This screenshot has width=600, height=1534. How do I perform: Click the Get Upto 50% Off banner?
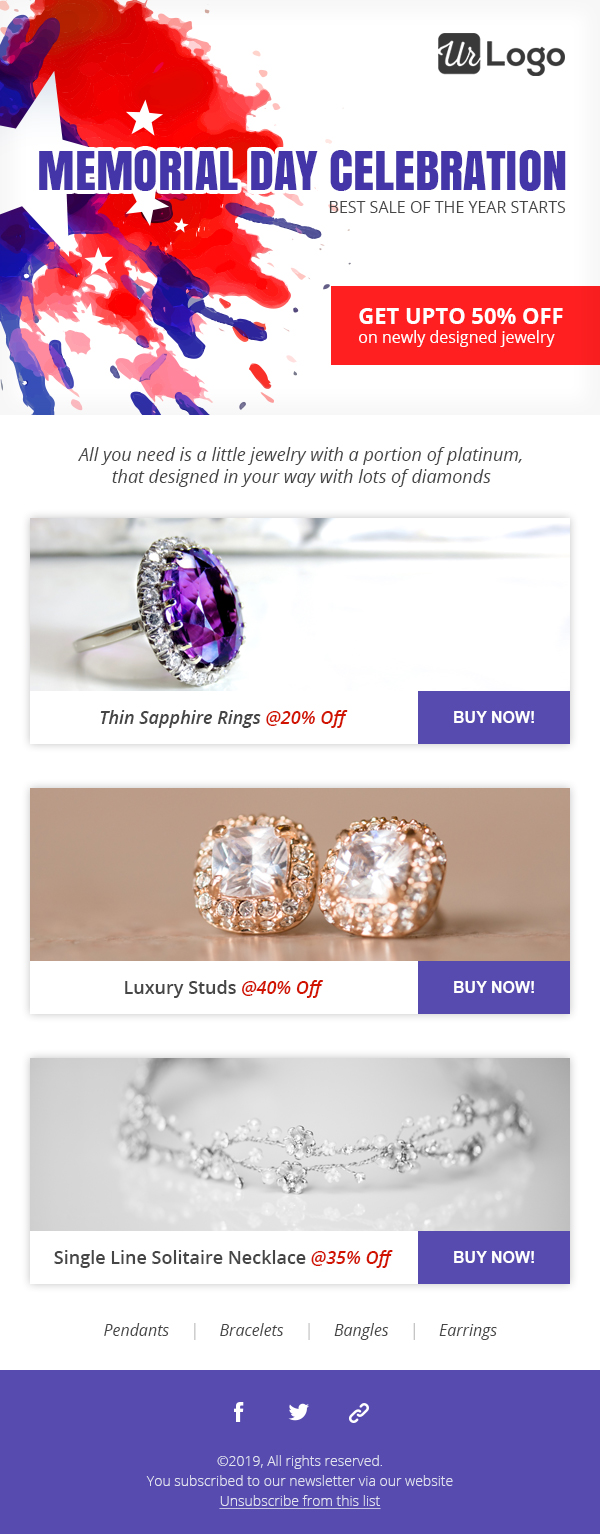tap(465, 326)
